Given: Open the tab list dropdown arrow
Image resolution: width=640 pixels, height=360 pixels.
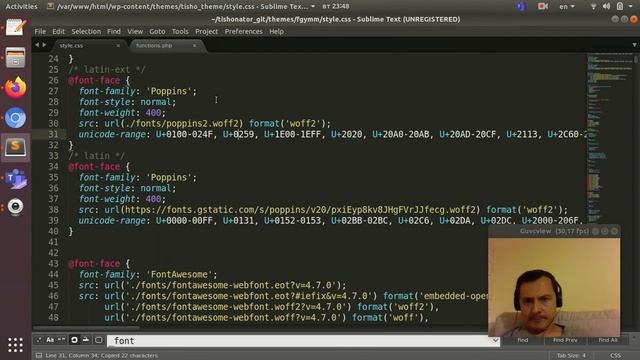Looking at the screenshot, I should pos(634,45).
